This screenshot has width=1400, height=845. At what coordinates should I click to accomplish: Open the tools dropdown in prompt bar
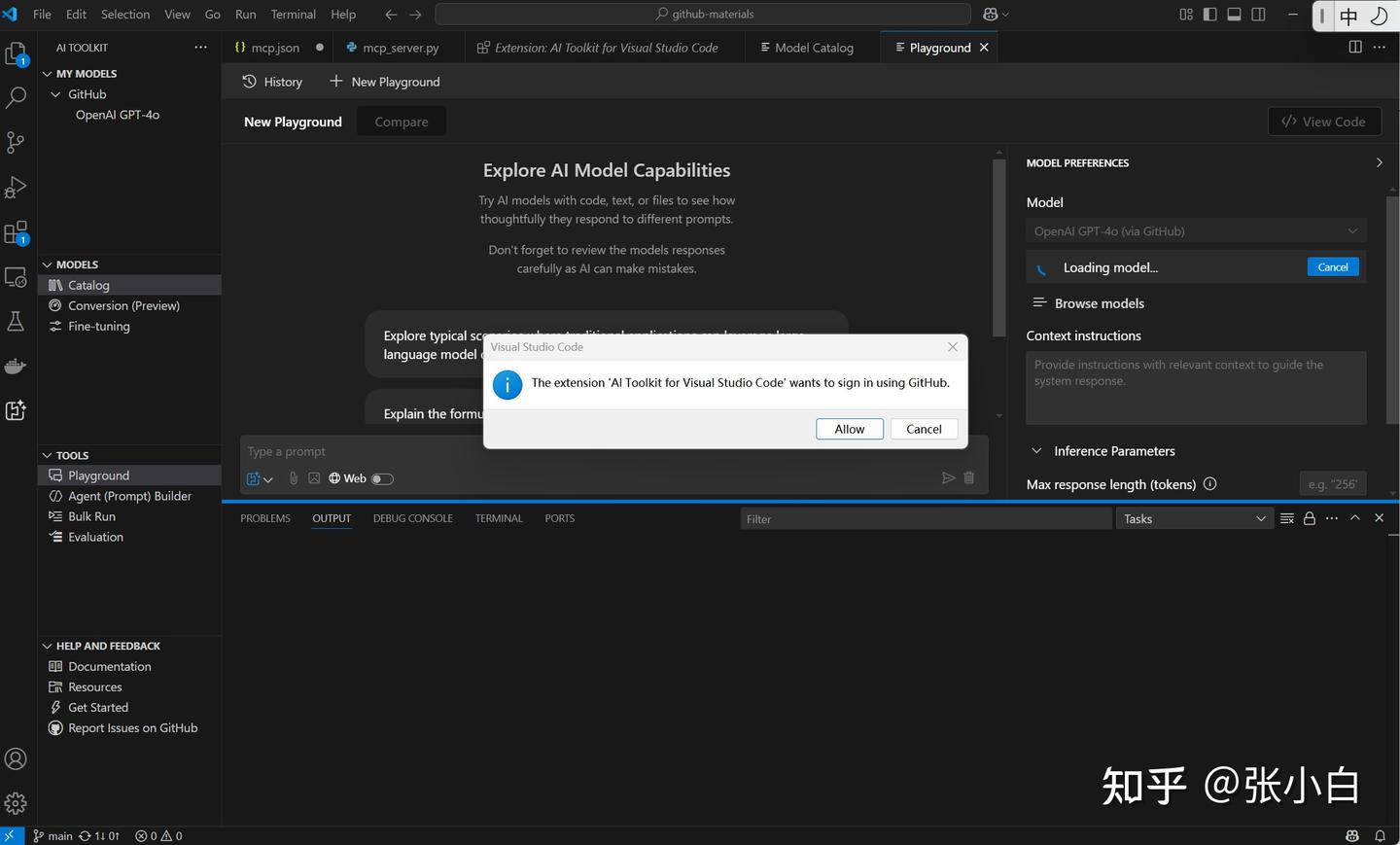[x=260, y=478]
